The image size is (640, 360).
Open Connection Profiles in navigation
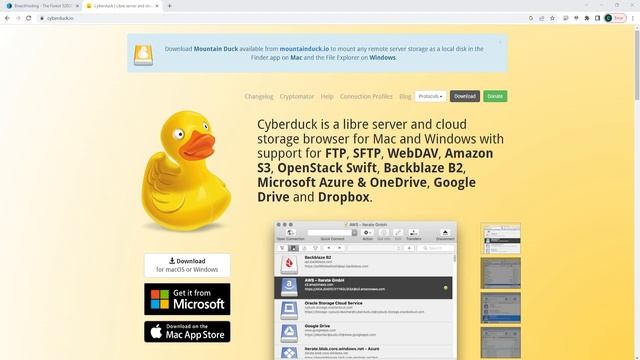tap(366, 96)
